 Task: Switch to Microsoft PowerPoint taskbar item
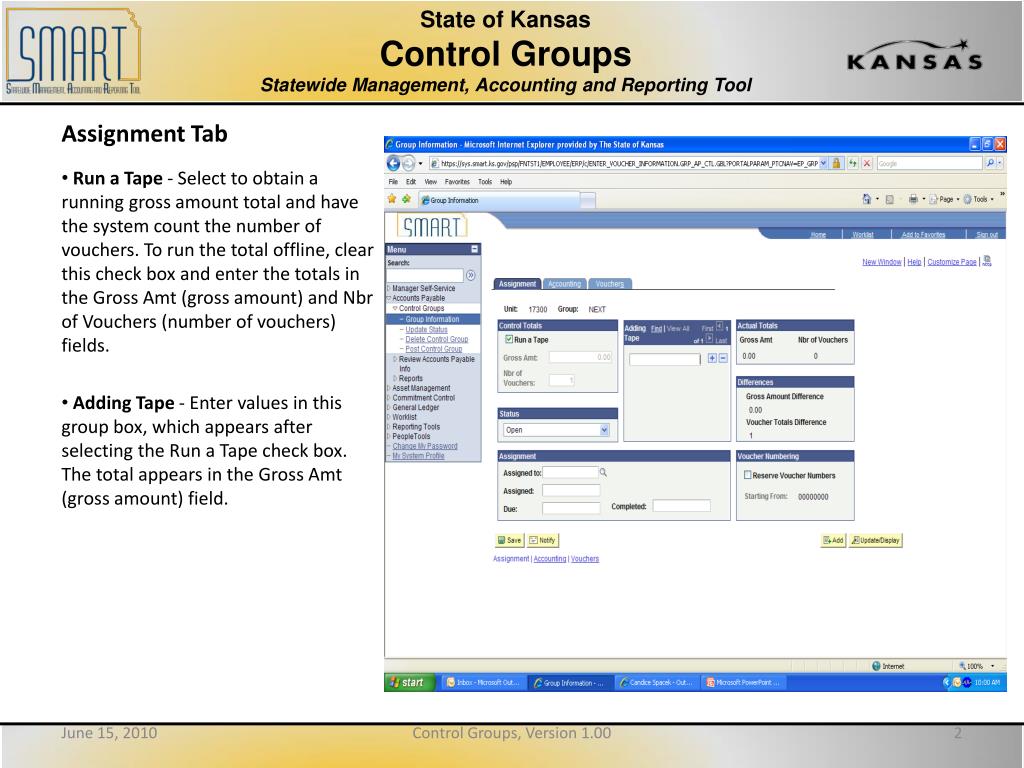pyautogui.click(x=743, y=682)
